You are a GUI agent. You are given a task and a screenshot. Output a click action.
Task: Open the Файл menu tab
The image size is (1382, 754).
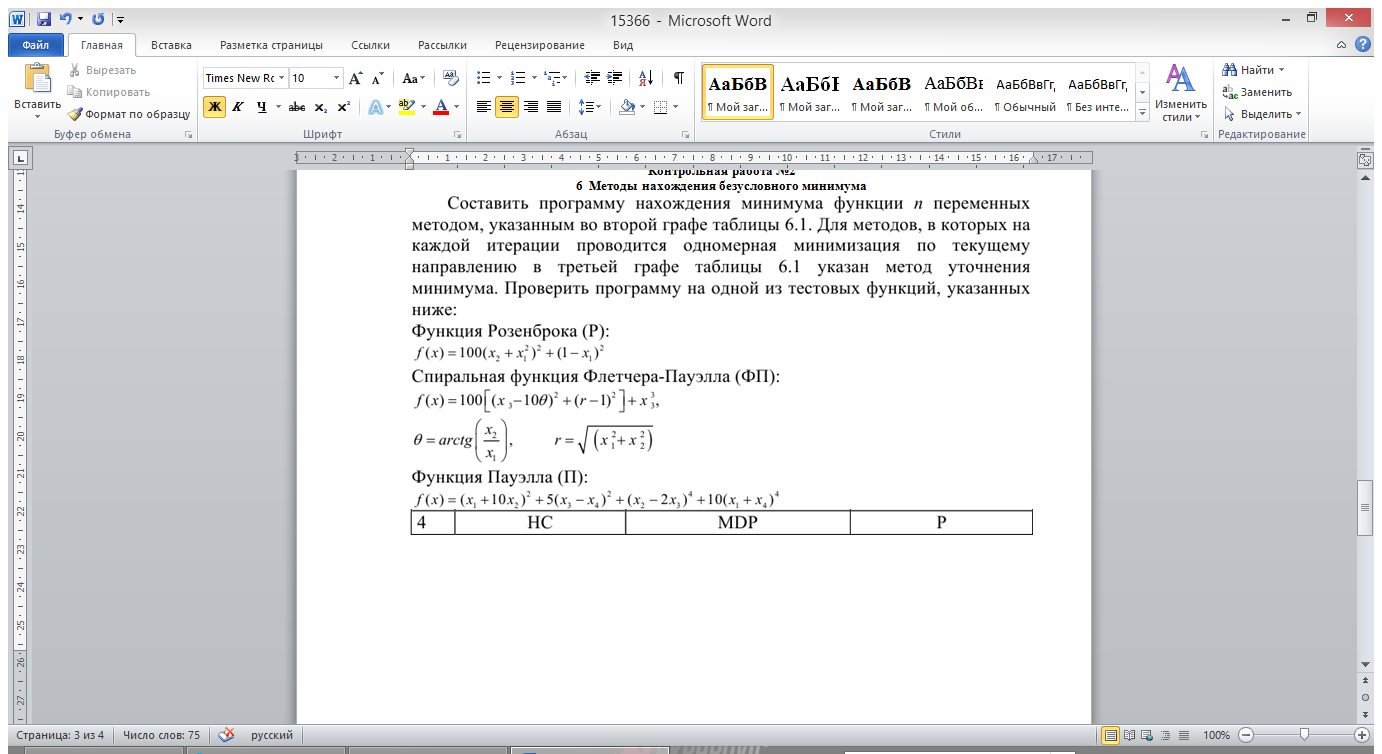[x=35, y=45]
